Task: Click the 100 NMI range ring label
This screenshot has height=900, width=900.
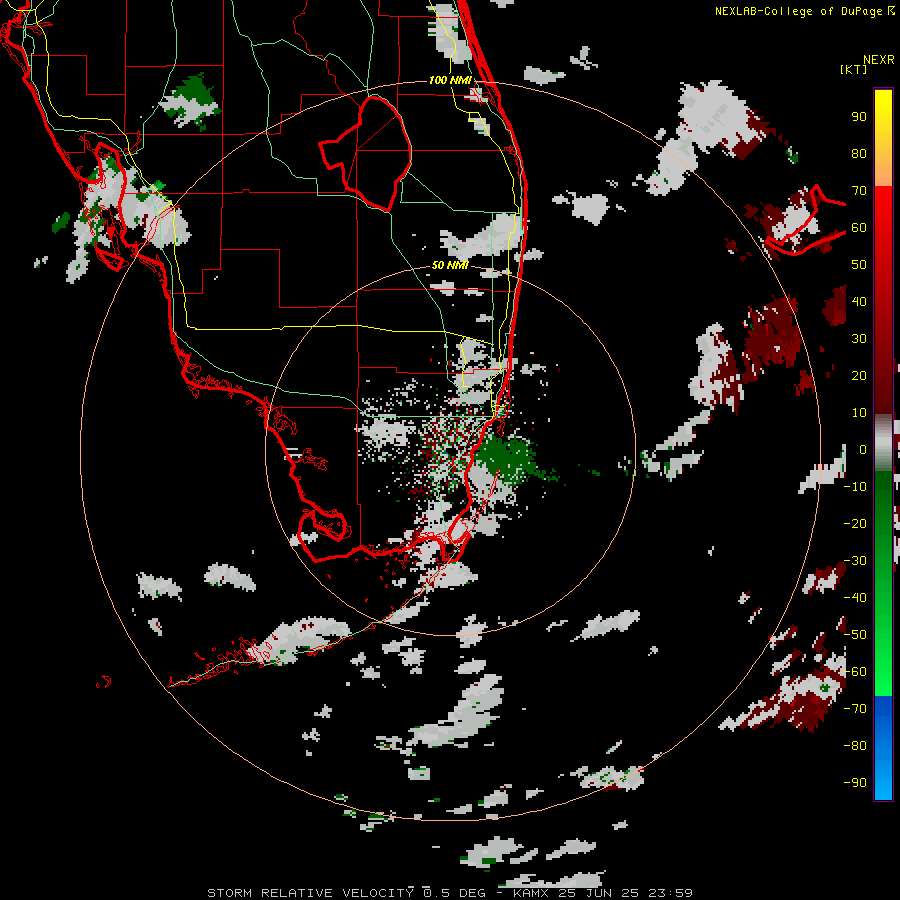Action: coord(450,80)
